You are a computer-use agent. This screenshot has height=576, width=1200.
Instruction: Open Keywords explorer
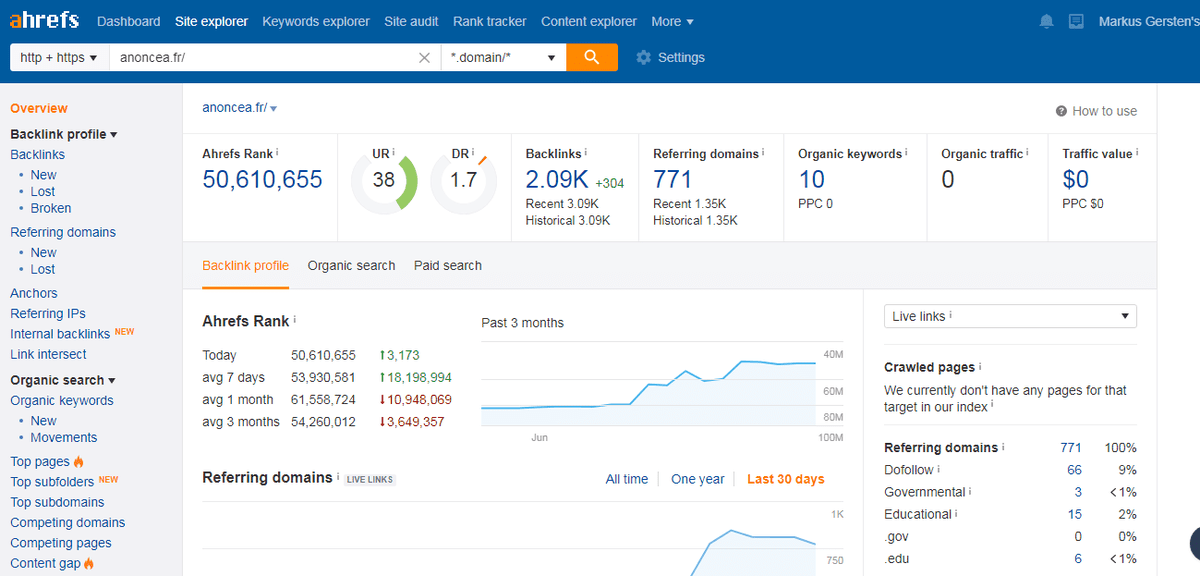click(x=315, y=21)
